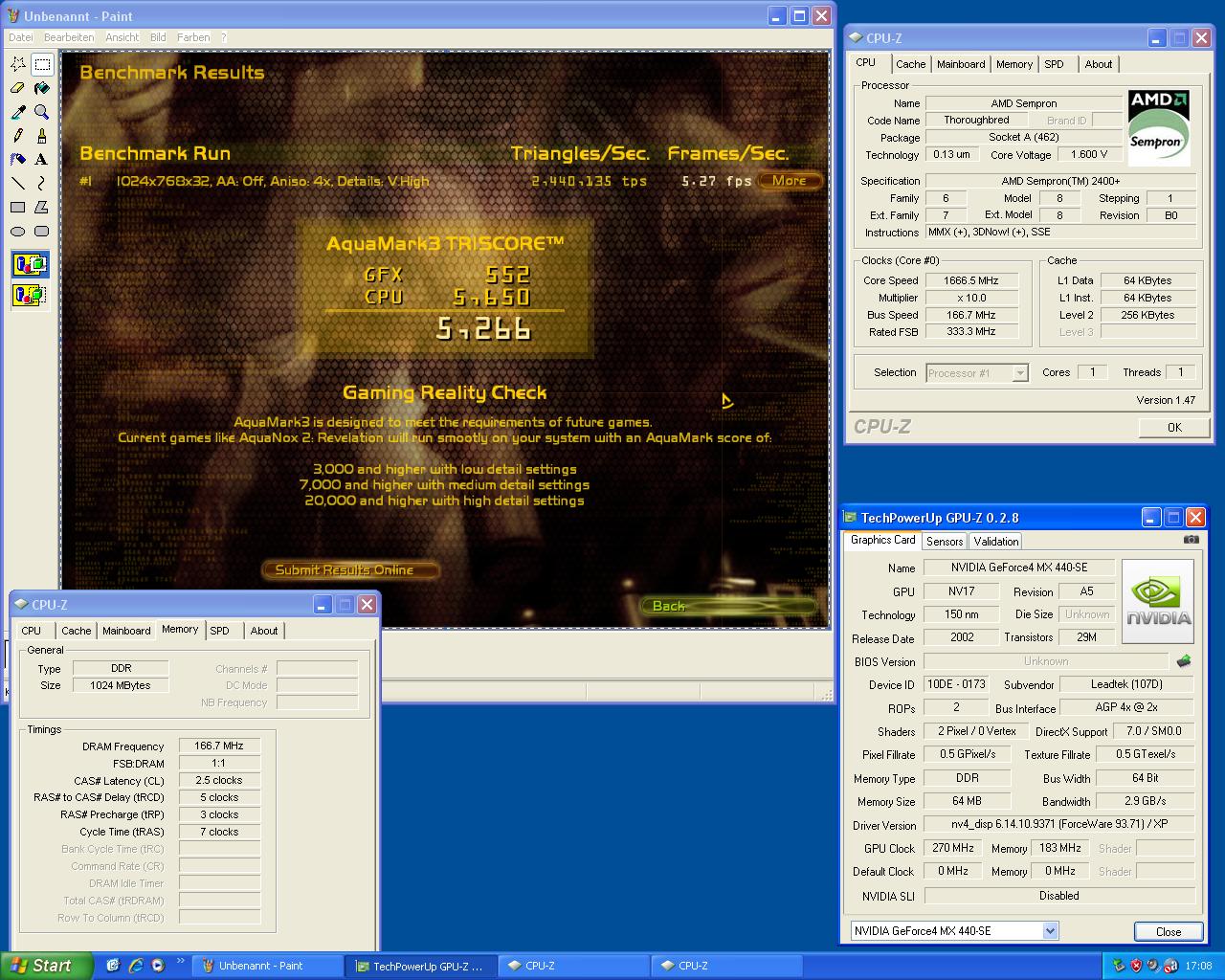The image size is (1225, 980).
Task: Select the Ellipse shape tool
Action: (x=18, y=232)
